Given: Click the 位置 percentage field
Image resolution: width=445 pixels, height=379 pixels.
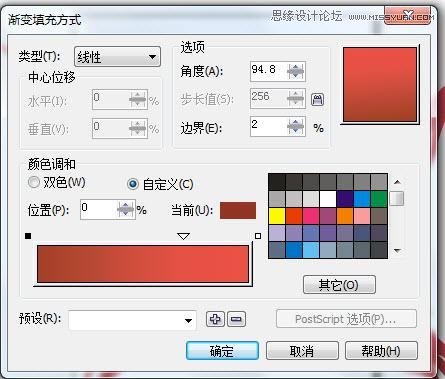Looking at the screenshot, I should (98, 209).
